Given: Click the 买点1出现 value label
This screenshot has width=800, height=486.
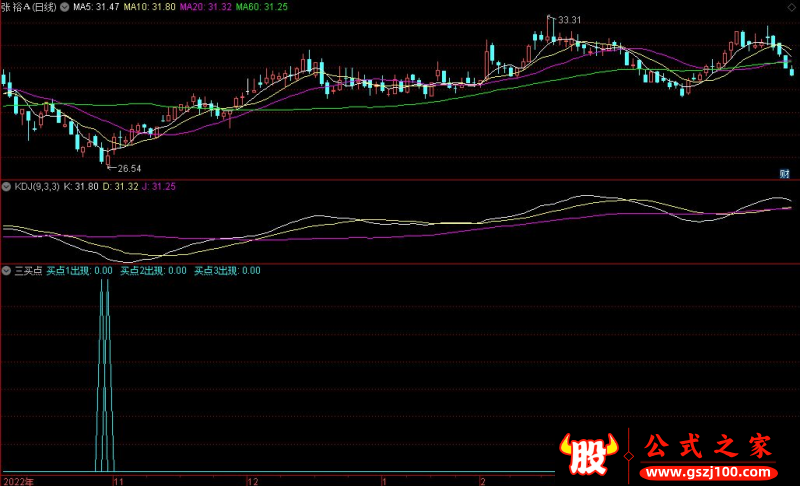Looking at the screenshot, I should [79, 270].
